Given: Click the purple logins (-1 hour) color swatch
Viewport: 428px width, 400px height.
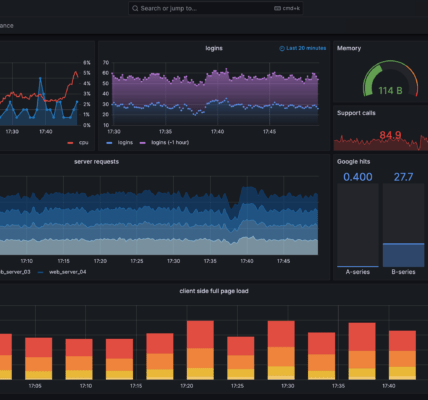Looking at the screenshot, I should click(142, 143).
